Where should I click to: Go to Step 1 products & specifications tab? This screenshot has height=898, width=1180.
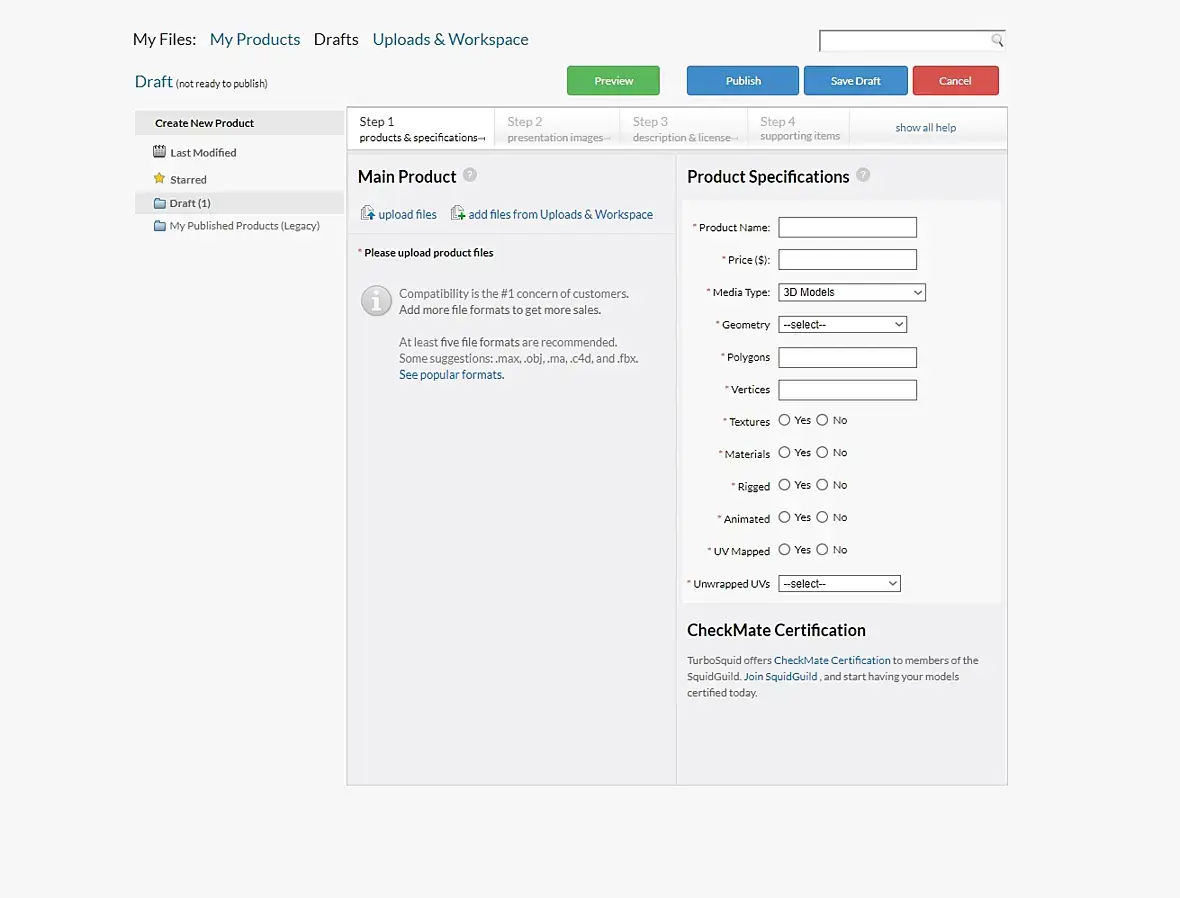421,128
